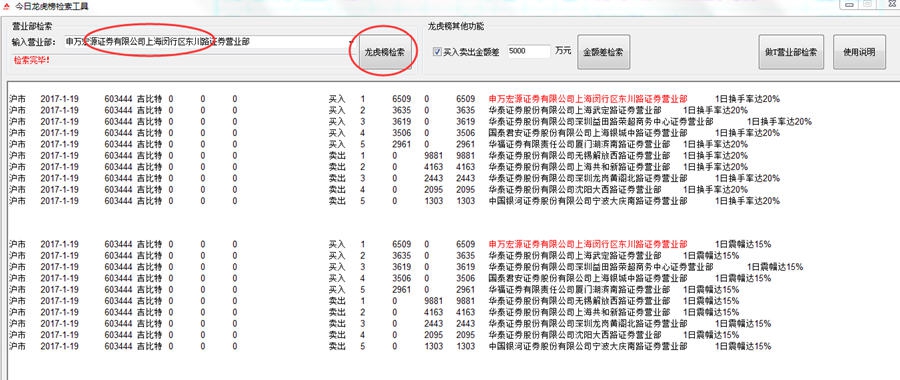Click the 做T营业部检索 button
The image size is (900, 380).
pos(791,52)
